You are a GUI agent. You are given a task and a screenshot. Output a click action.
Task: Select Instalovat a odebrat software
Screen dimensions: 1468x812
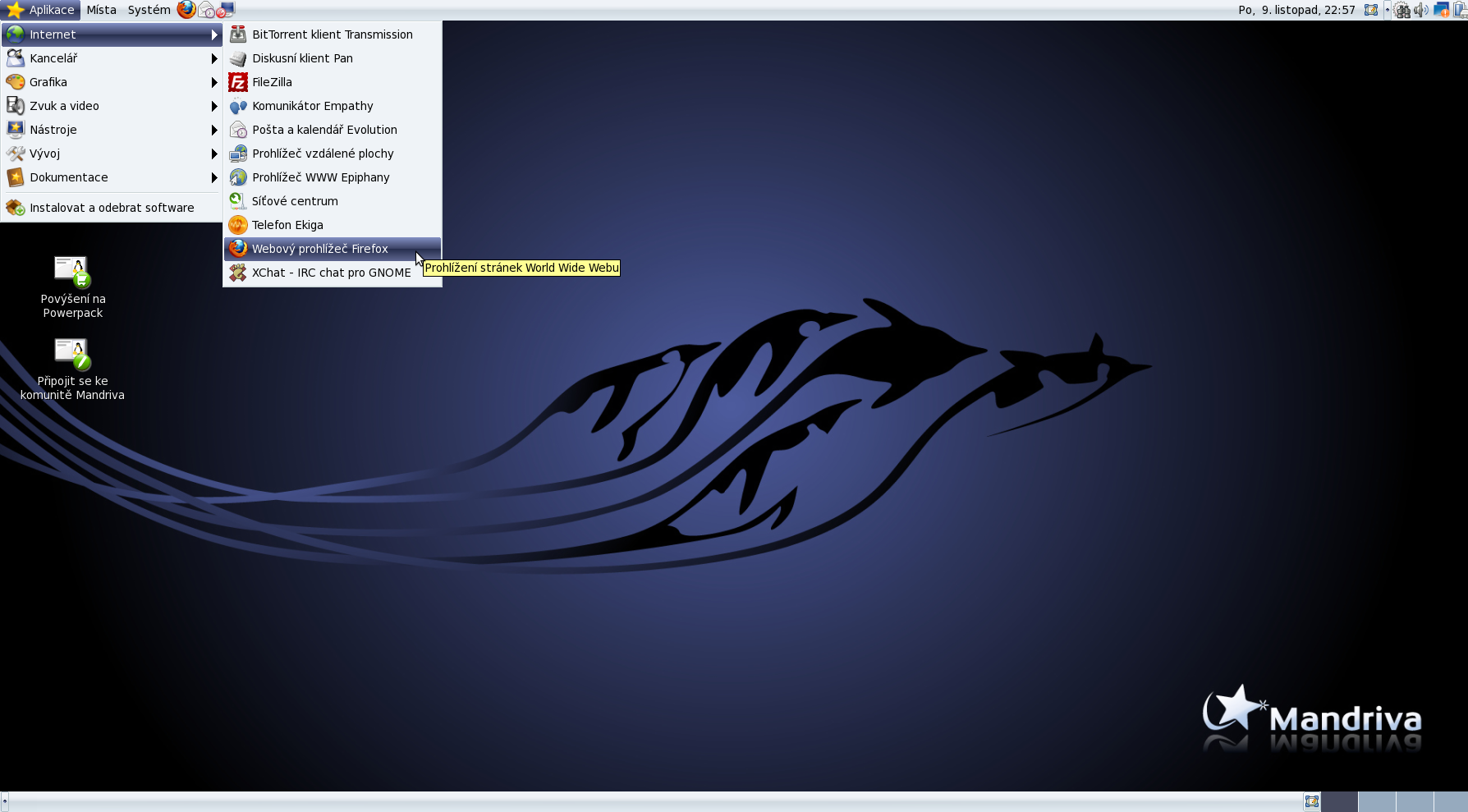[x=112, y=208]
